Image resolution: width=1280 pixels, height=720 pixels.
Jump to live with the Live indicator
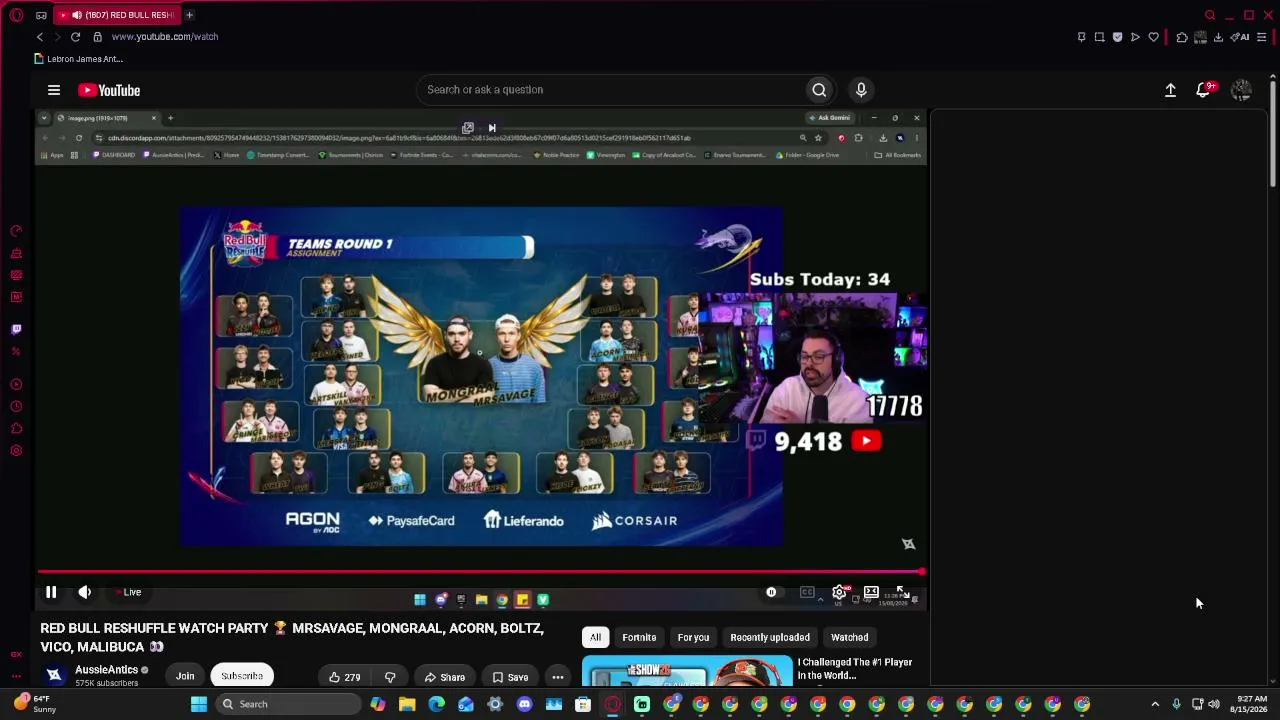click(128, 592)
